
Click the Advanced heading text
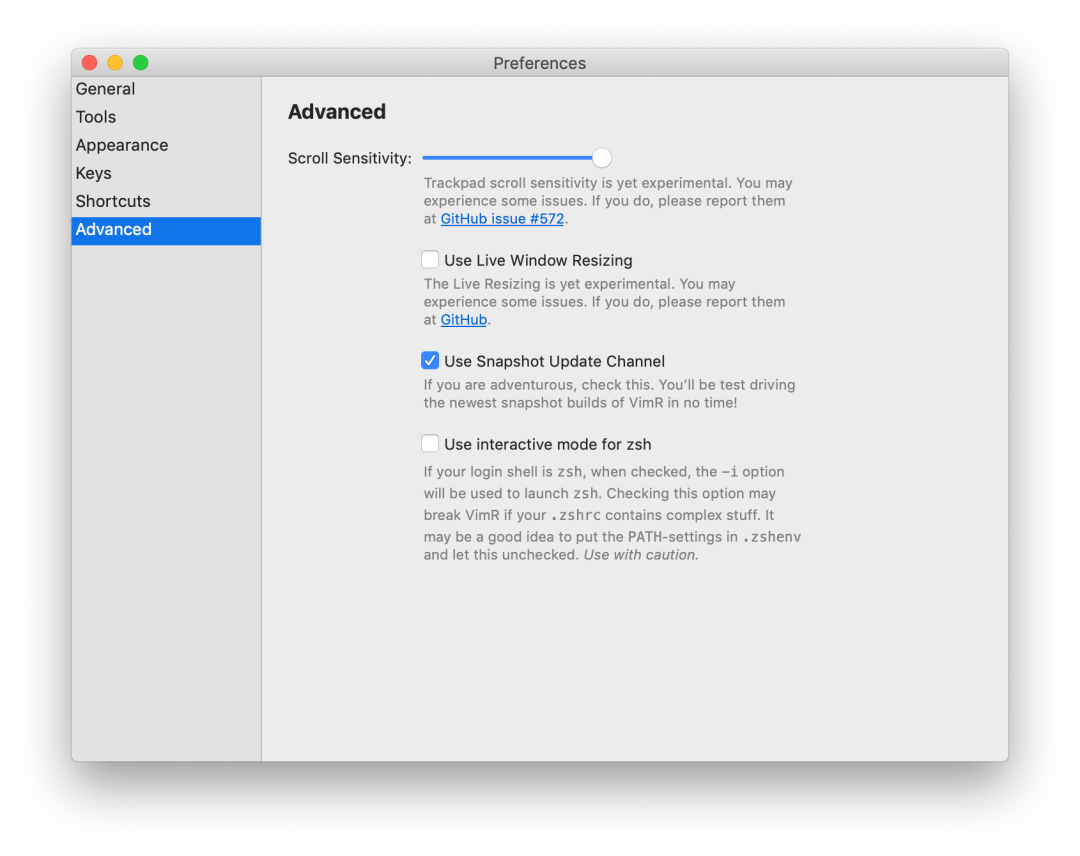tap(337, 112)
